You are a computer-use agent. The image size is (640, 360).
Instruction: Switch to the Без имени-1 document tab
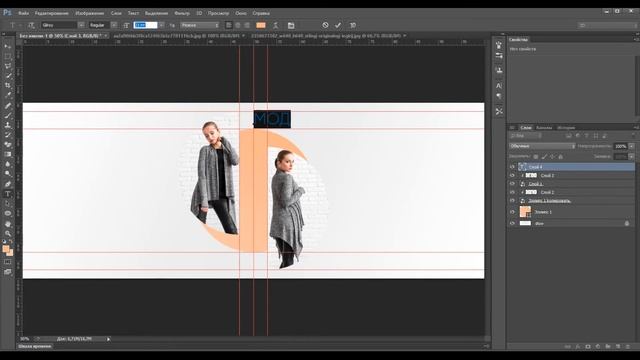60,36
